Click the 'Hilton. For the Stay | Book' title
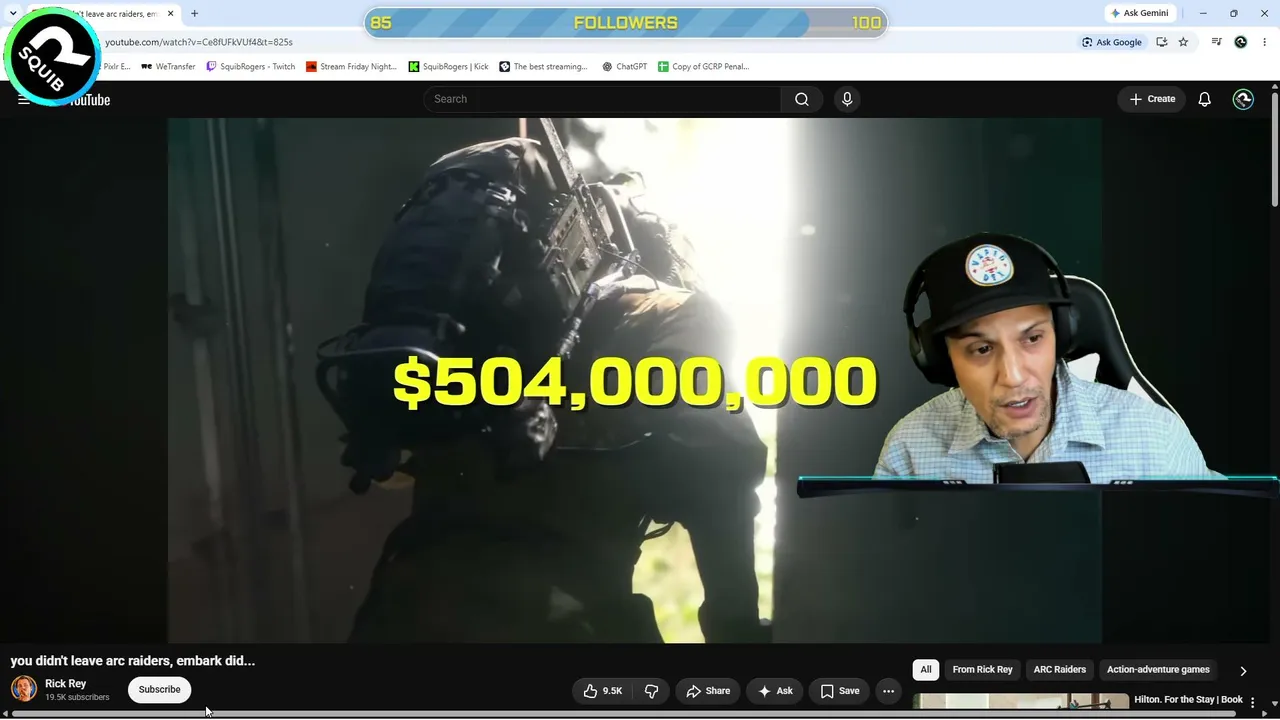Image resolution: width=1280 pixels, height=720 pixels. pyautogui.click(x=1188, y=700)
